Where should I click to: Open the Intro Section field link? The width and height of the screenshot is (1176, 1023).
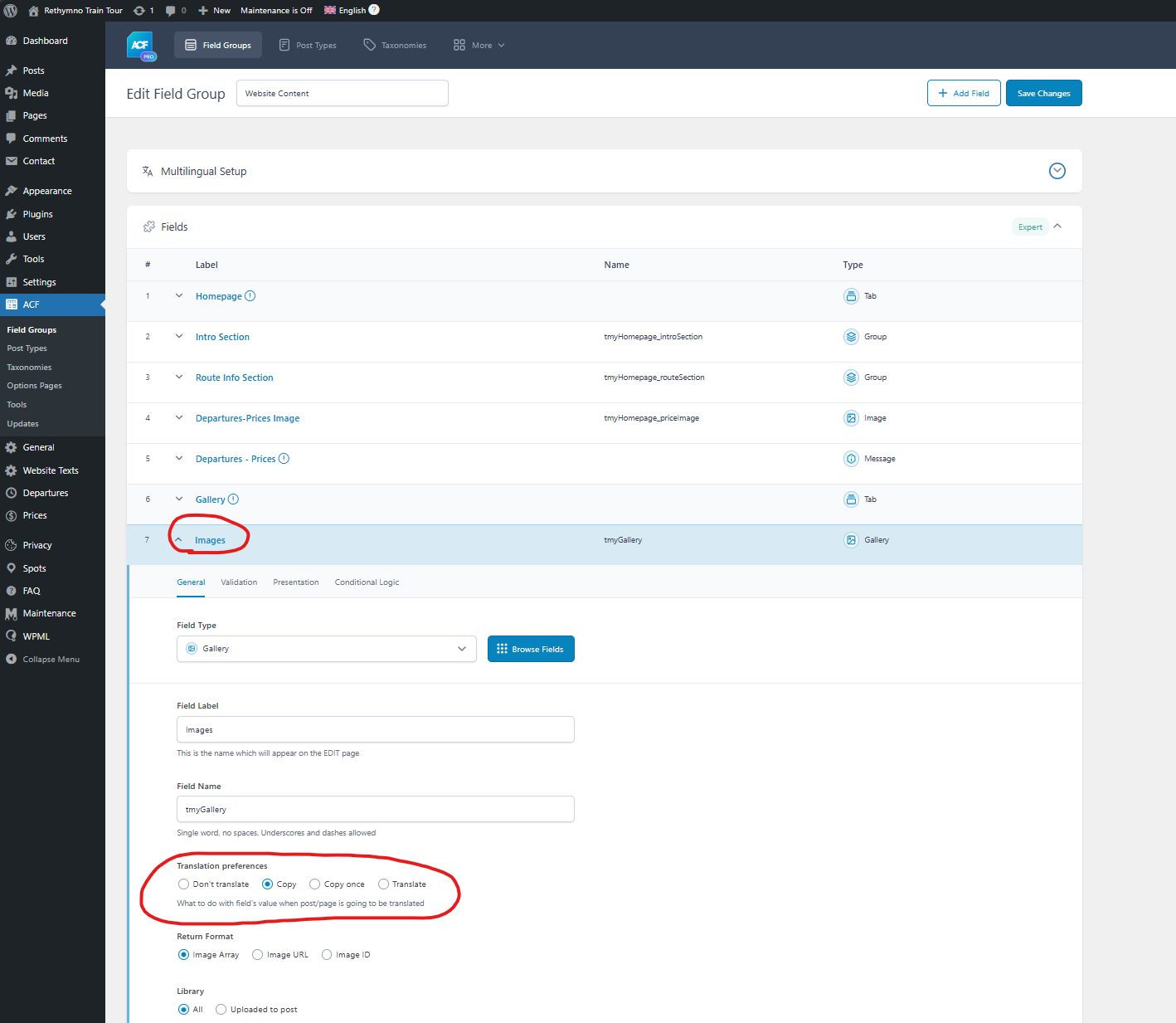(222, 337)
